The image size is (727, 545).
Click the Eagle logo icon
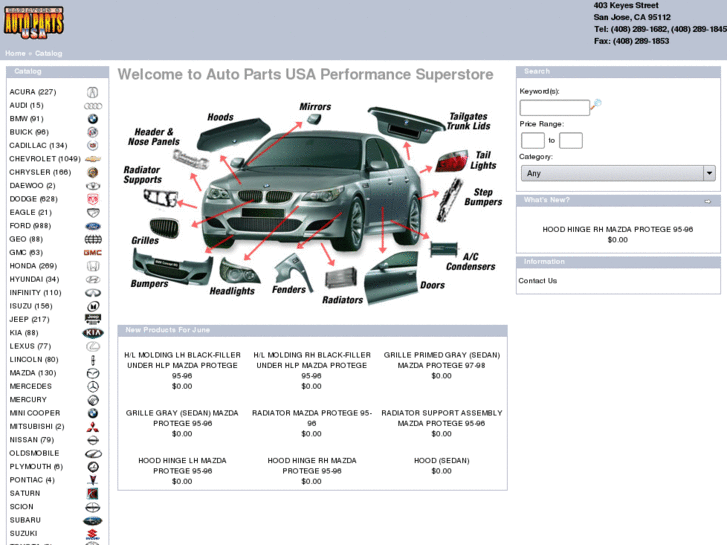pyautogui.click(x=93, y=213)
